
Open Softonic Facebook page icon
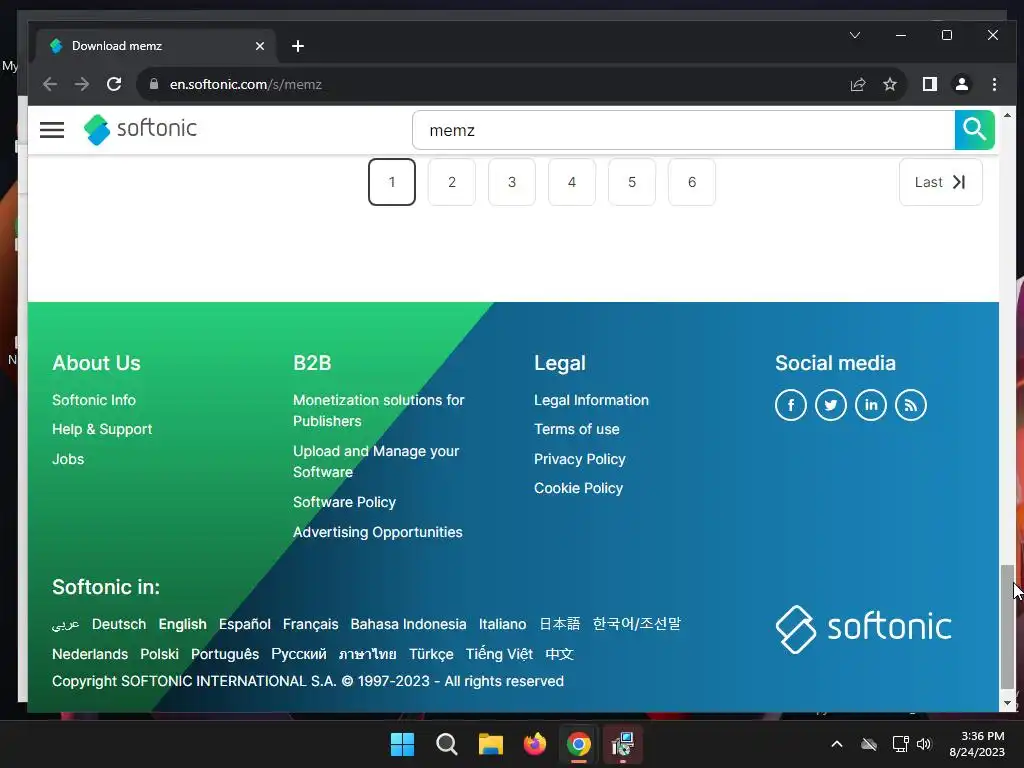790,405
